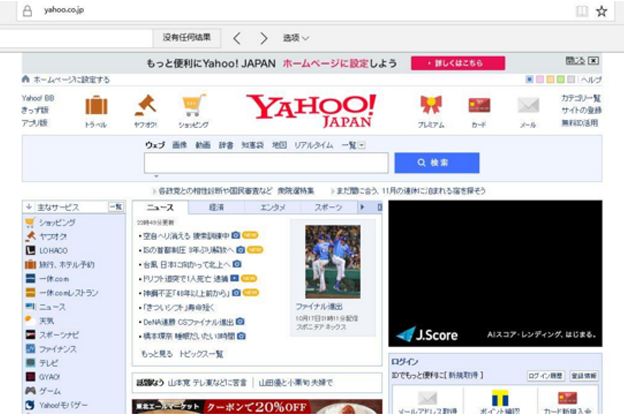The image size is (624, 416).
Task: Open スポーツナビ in the sidebar
Action: pos(58,335)
